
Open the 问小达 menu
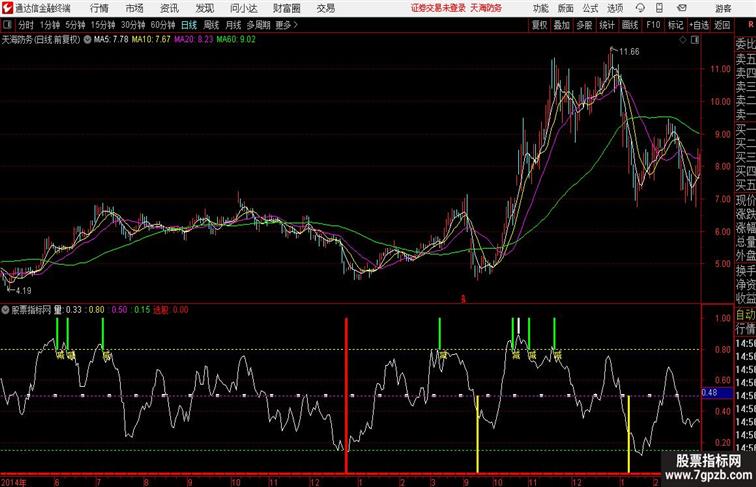click(x=243, y=8)
